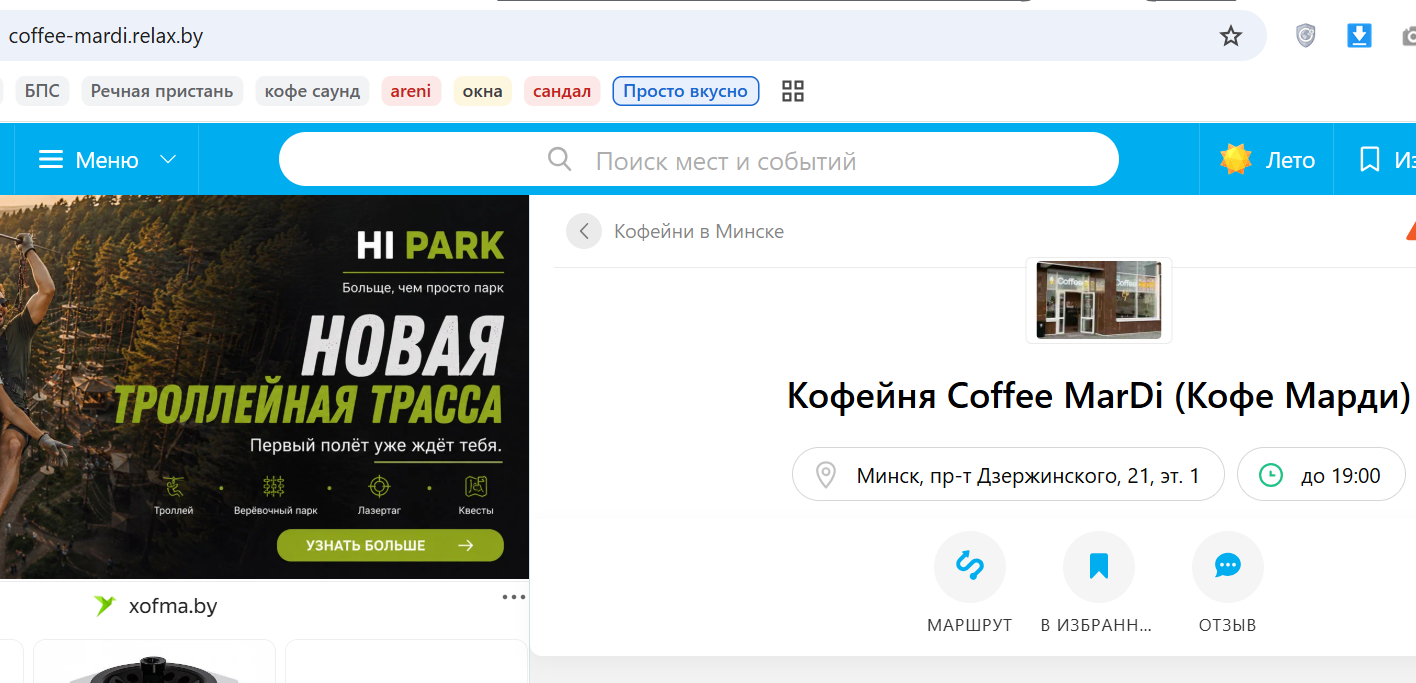The width and height of the screenshot is (1416, 683).
Task: Click the browser address bar URL
Action: click(106, 36)
